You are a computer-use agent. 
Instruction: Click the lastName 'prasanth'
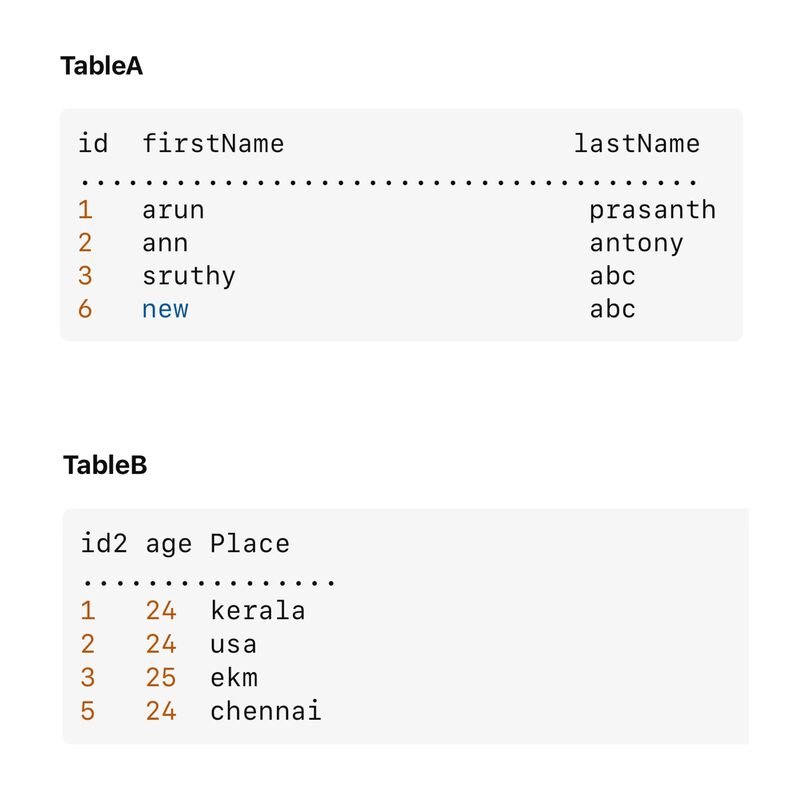(653, 211)
